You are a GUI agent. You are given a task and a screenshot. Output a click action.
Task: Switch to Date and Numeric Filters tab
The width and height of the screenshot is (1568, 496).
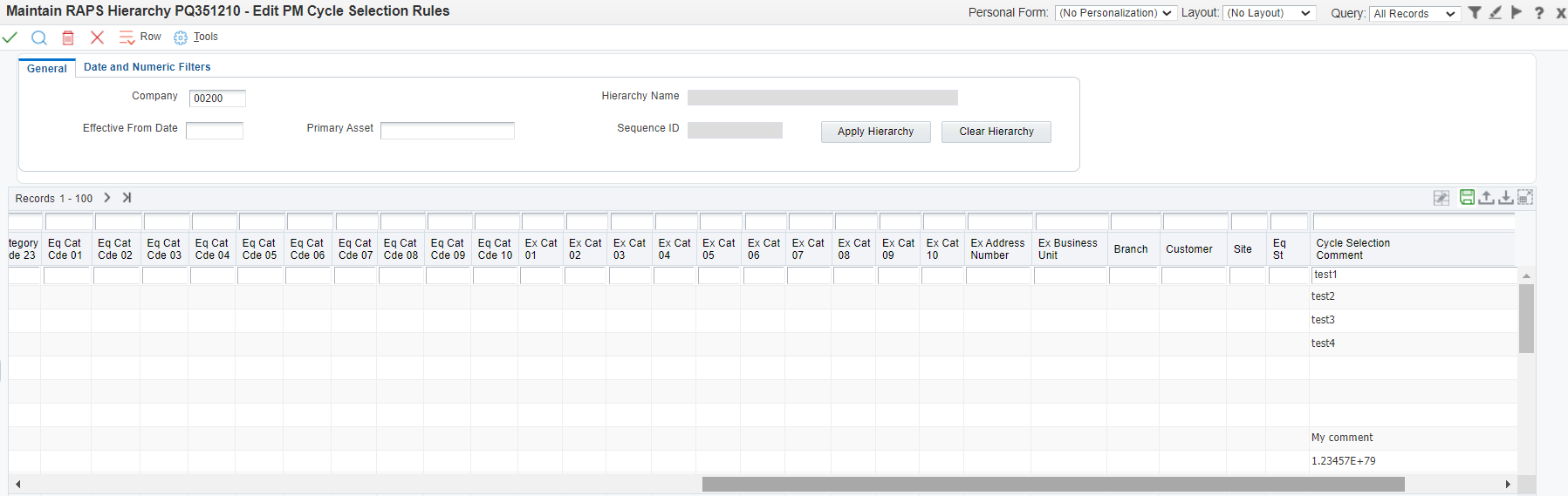[147, 67]
